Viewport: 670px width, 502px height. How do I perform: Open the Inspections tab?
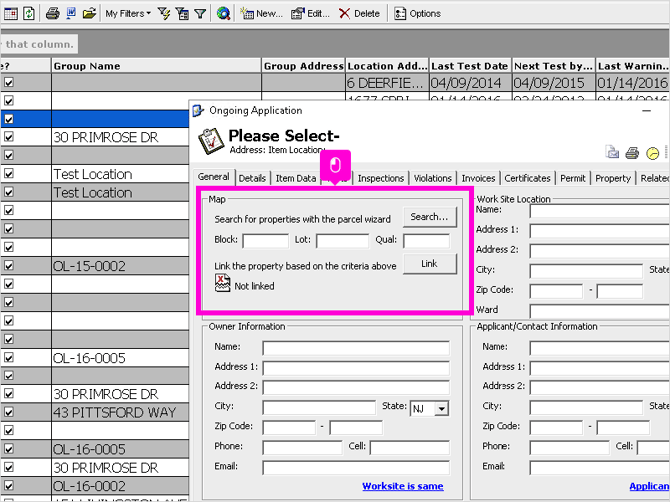381,178
